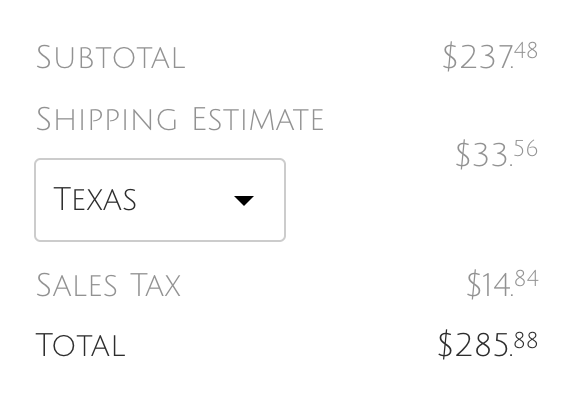Click the word Shipping in the heading
The image size is (582, 398).
point(107,119)
